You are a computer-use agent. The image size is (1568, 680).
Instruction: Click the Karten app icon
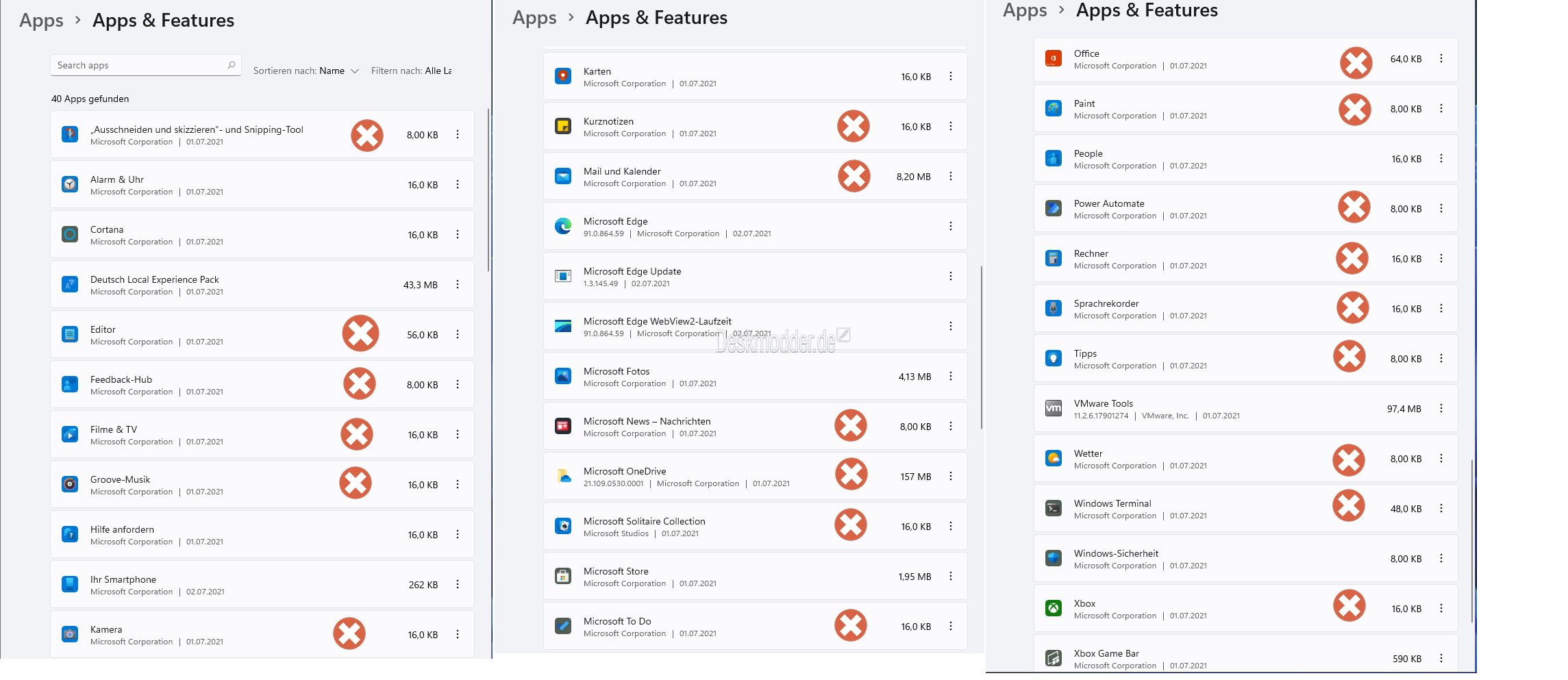(x=563, y=76)
